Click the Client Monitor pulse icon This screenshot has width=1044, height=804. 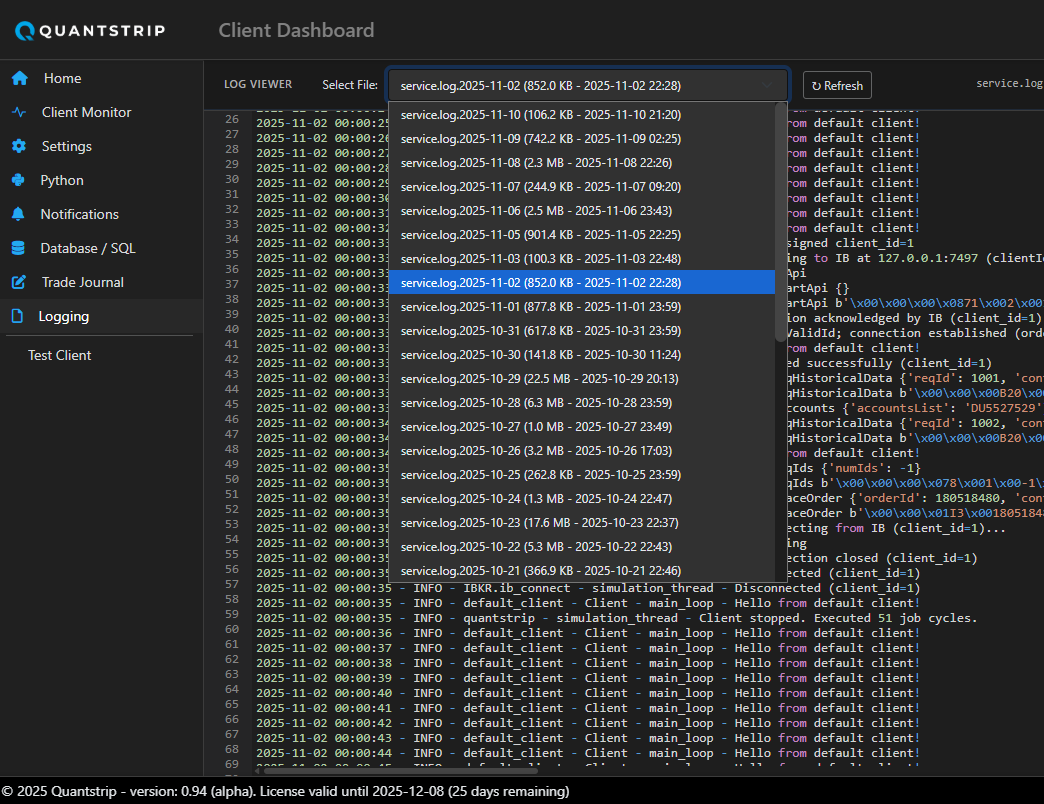(19, 112)
